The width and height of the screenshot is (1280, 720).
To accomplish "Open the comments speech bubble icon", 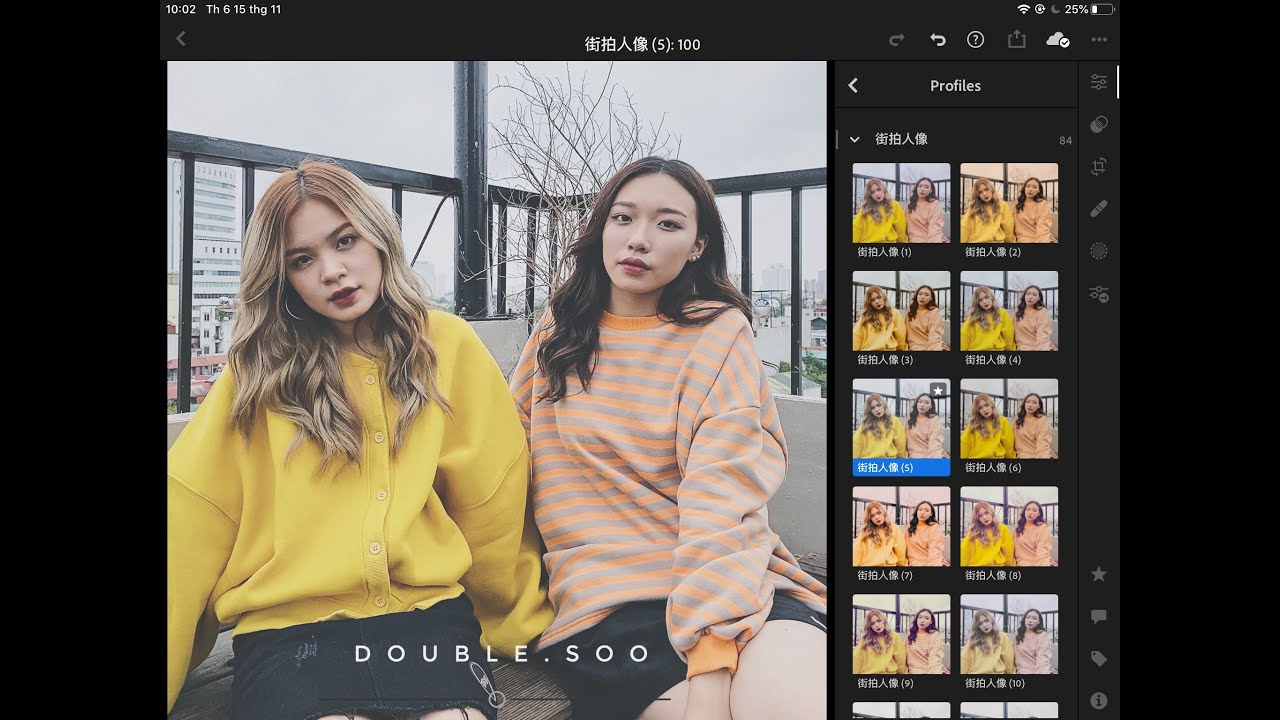I will [x=1099, y=617].
